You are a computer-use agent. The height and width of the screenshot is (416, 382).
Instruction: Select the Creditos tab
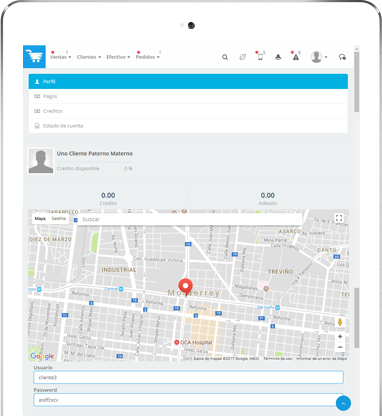click(188, 111)
